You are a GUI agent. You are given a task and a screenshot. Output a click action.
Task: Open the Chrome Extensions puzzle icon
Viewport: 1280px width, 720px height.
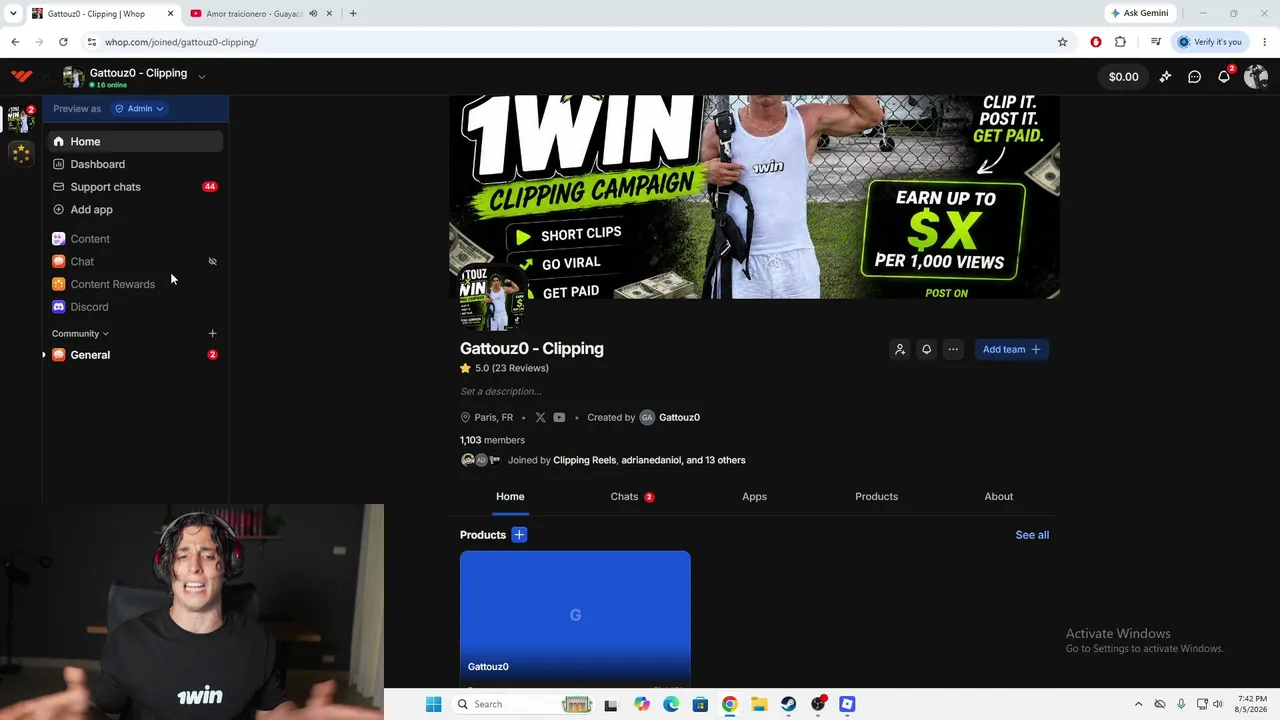coord(1120,42)
